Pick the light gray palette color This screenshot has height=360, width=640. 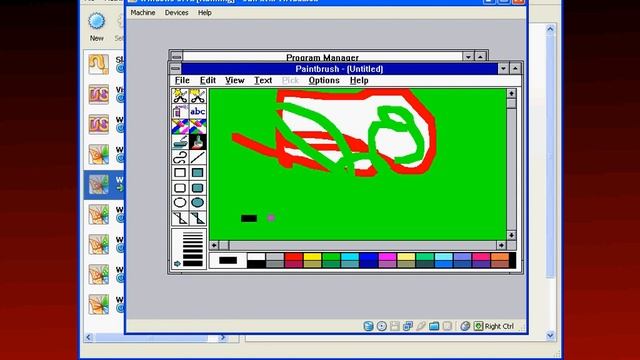(275, 257)
